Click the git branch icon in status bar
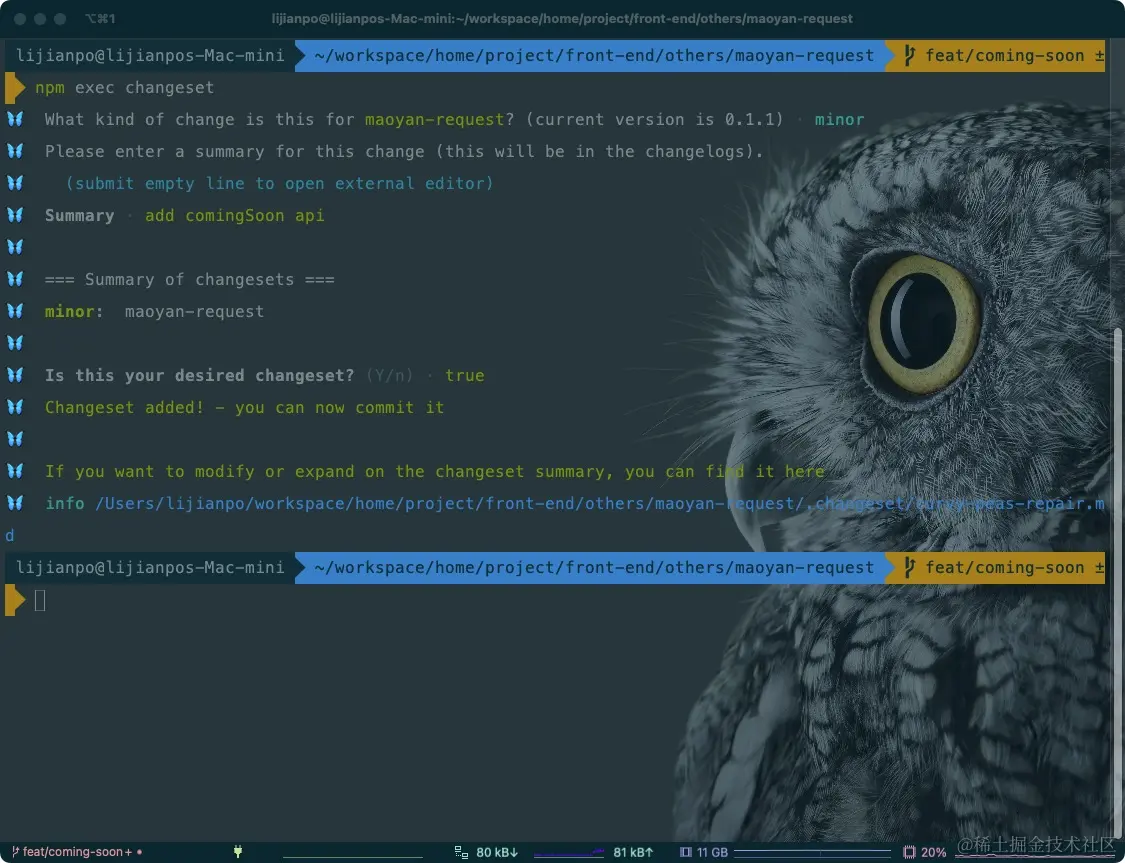 click(15, 852)
